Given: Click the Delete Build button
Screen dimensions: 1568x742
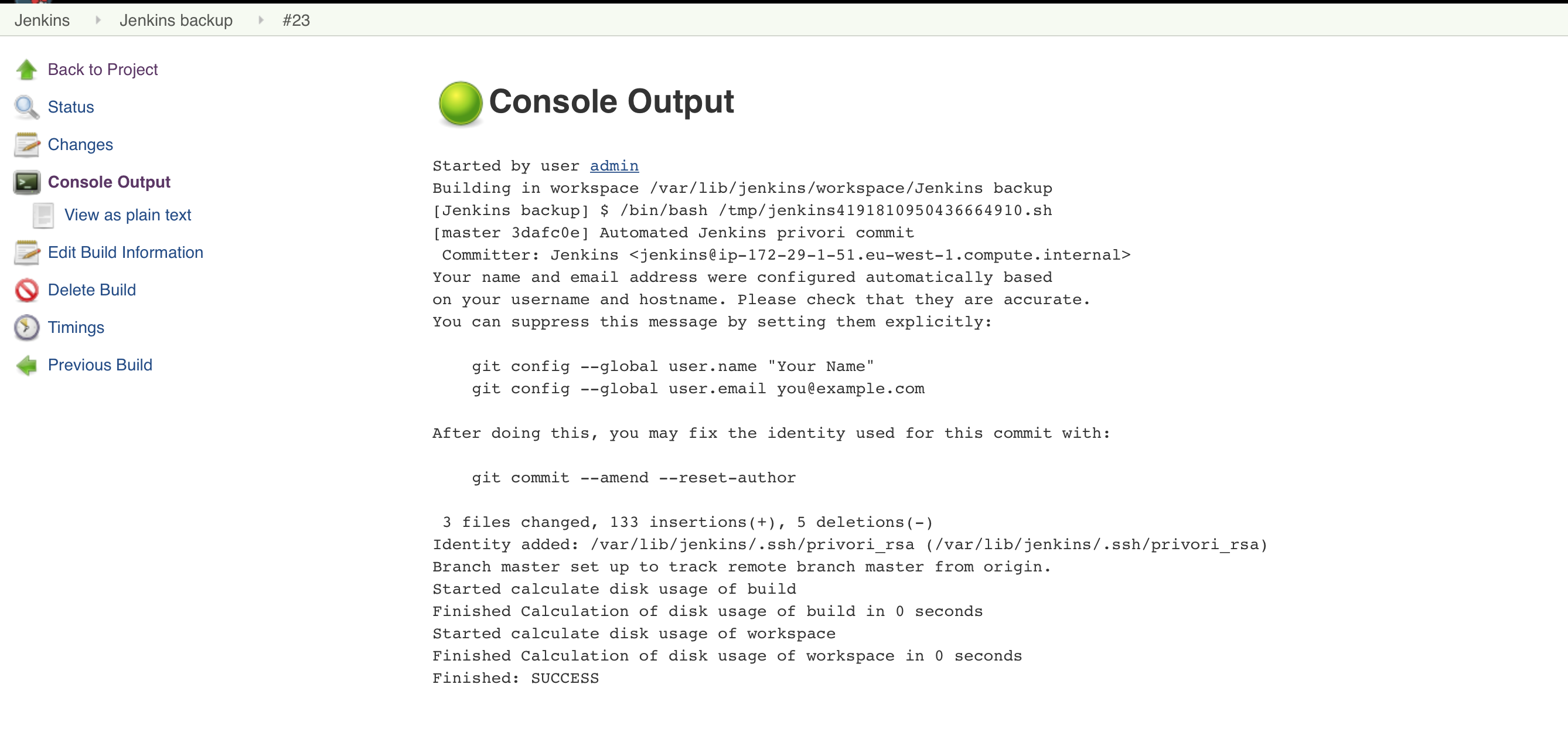Looking at the screenshot, I should [91, 290].
